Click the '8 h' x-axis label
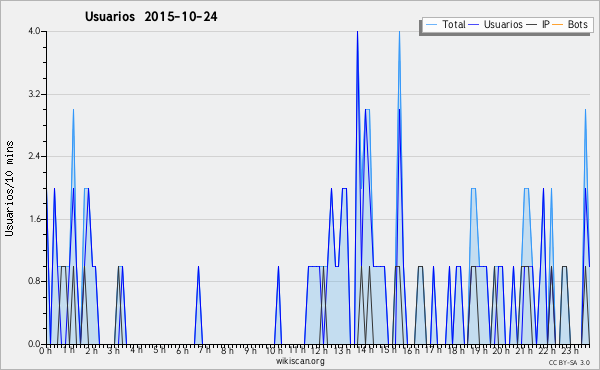Screen dimensions: 600x370 (227, 350)
